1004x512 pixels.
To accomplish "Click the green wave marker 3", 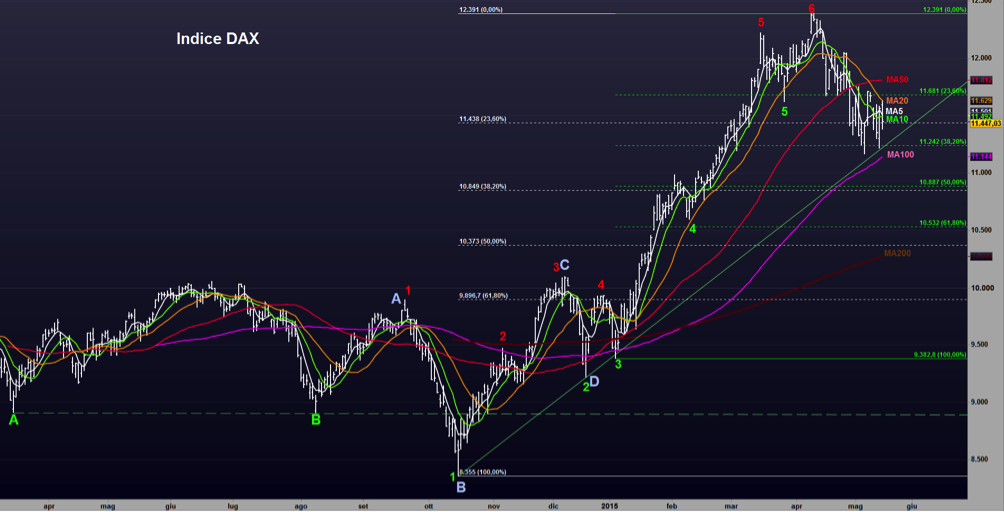I will click(618, 364).
